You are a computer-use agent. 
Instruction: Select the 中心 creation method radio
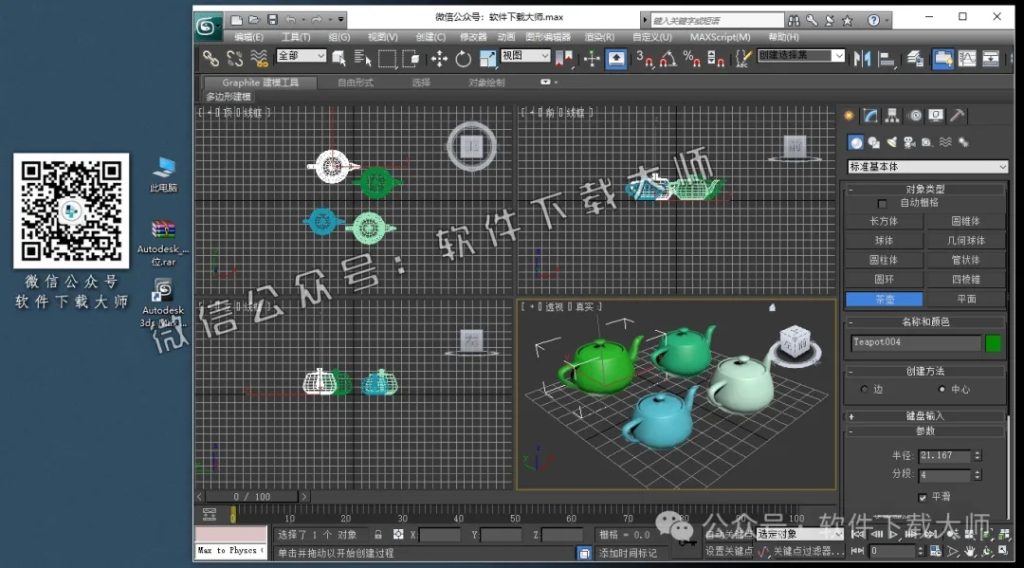click(x=941, y=389)
